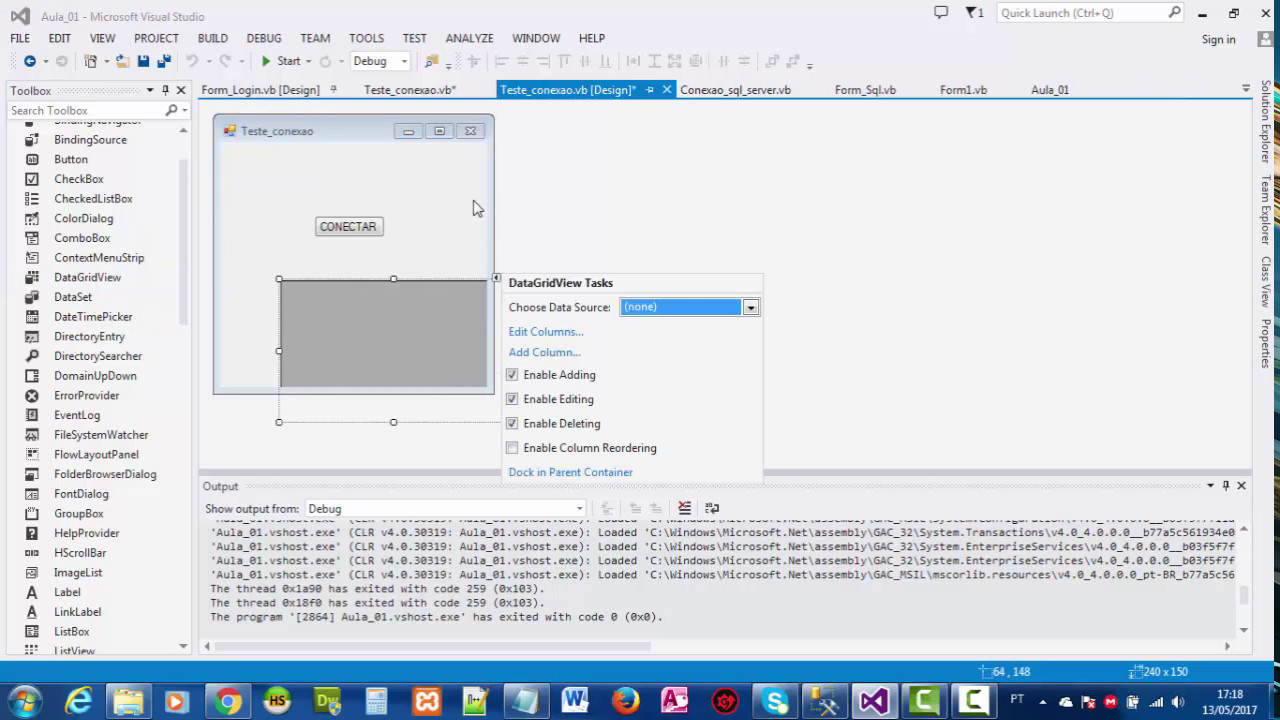Click Search Toolbox input field
The image size is (1280, 720).
[x=86, y=110]
